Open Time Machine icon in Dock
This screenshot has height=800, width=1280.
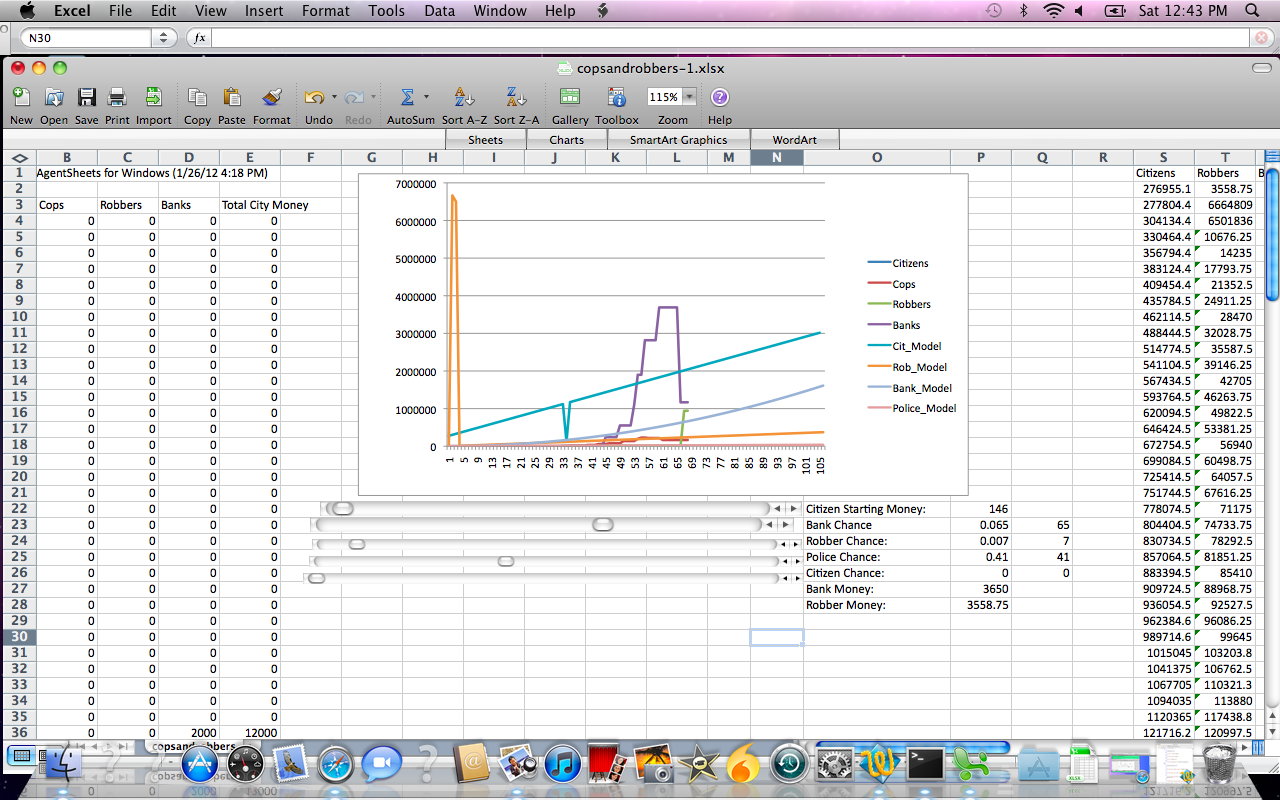789,766
